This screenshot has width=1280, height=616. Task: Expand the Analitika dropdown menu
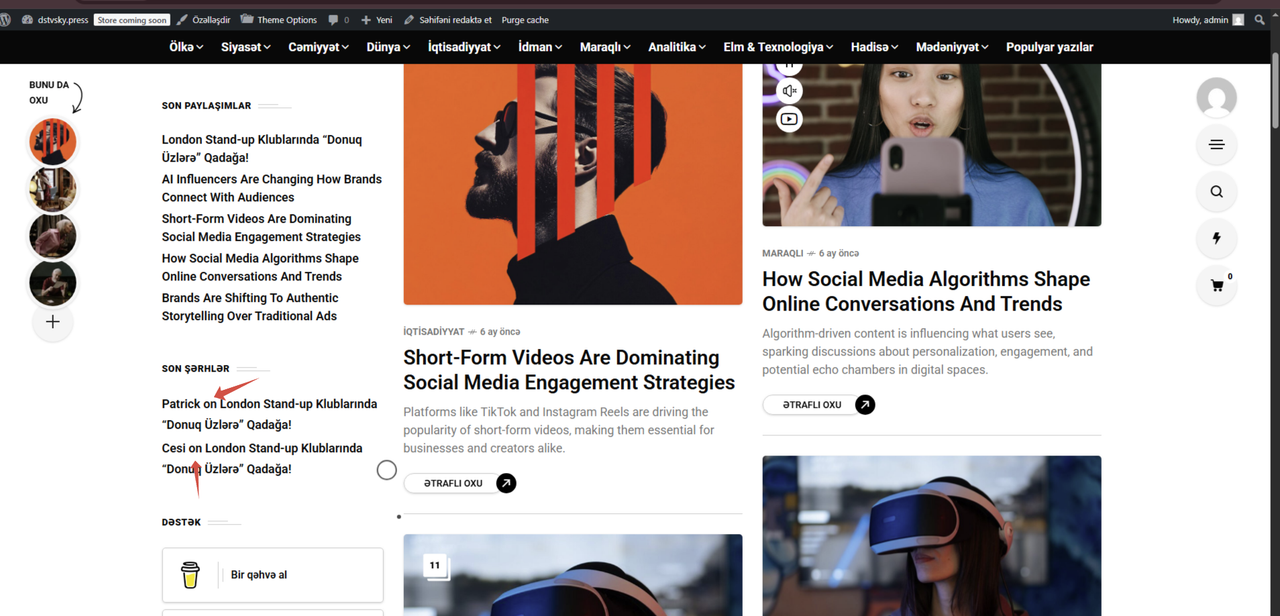(677, 47)
